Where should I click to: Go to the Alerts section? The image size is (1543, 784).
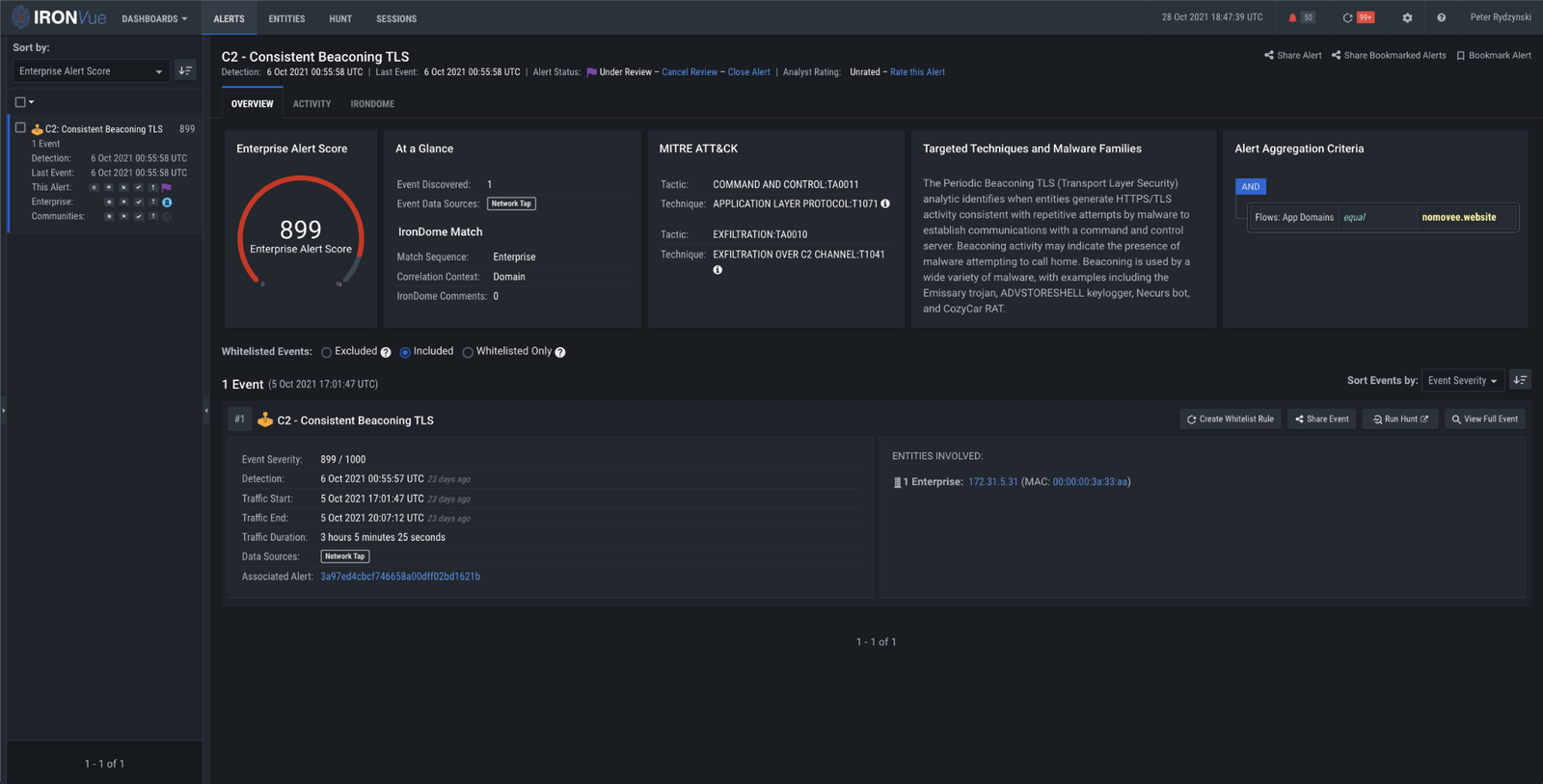(229, 18)
